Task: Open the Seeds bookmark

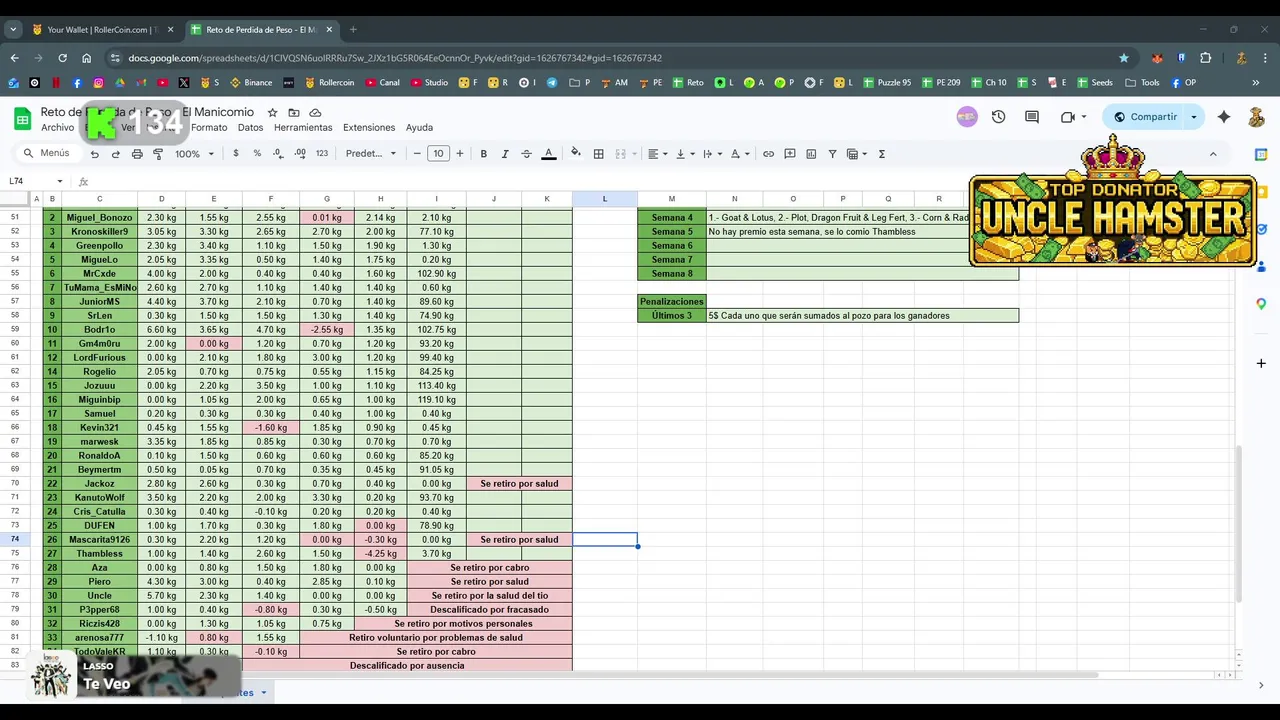Action: click(x=1094, y=83)
